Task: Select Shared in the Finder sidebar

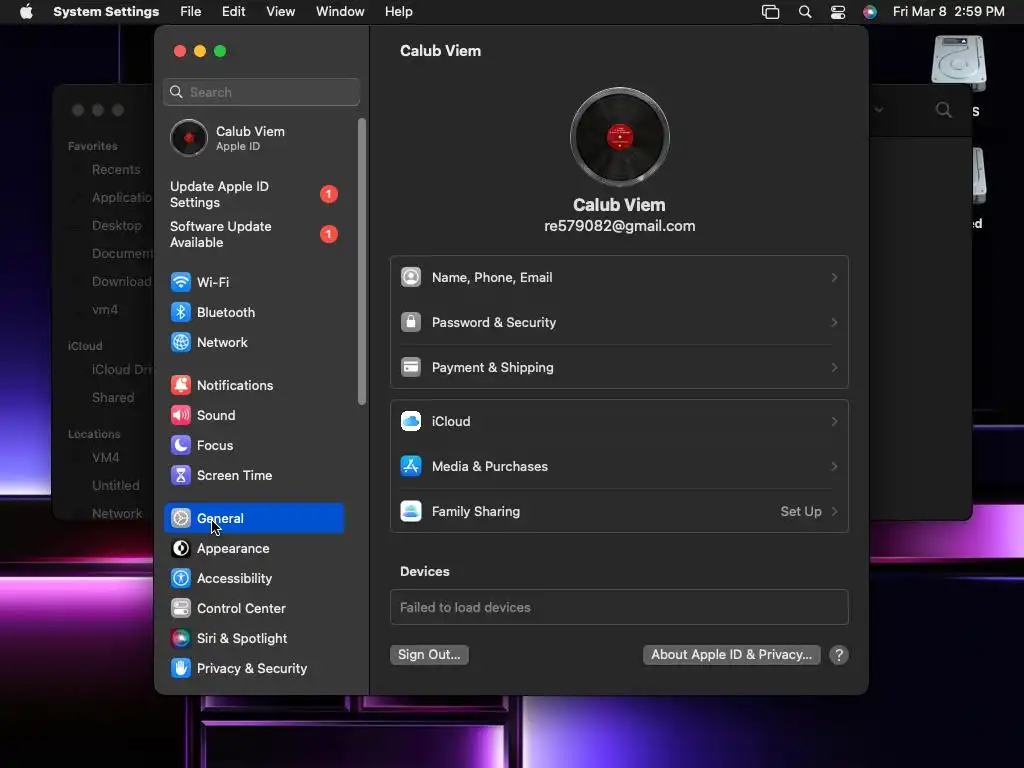Action: 113,398
